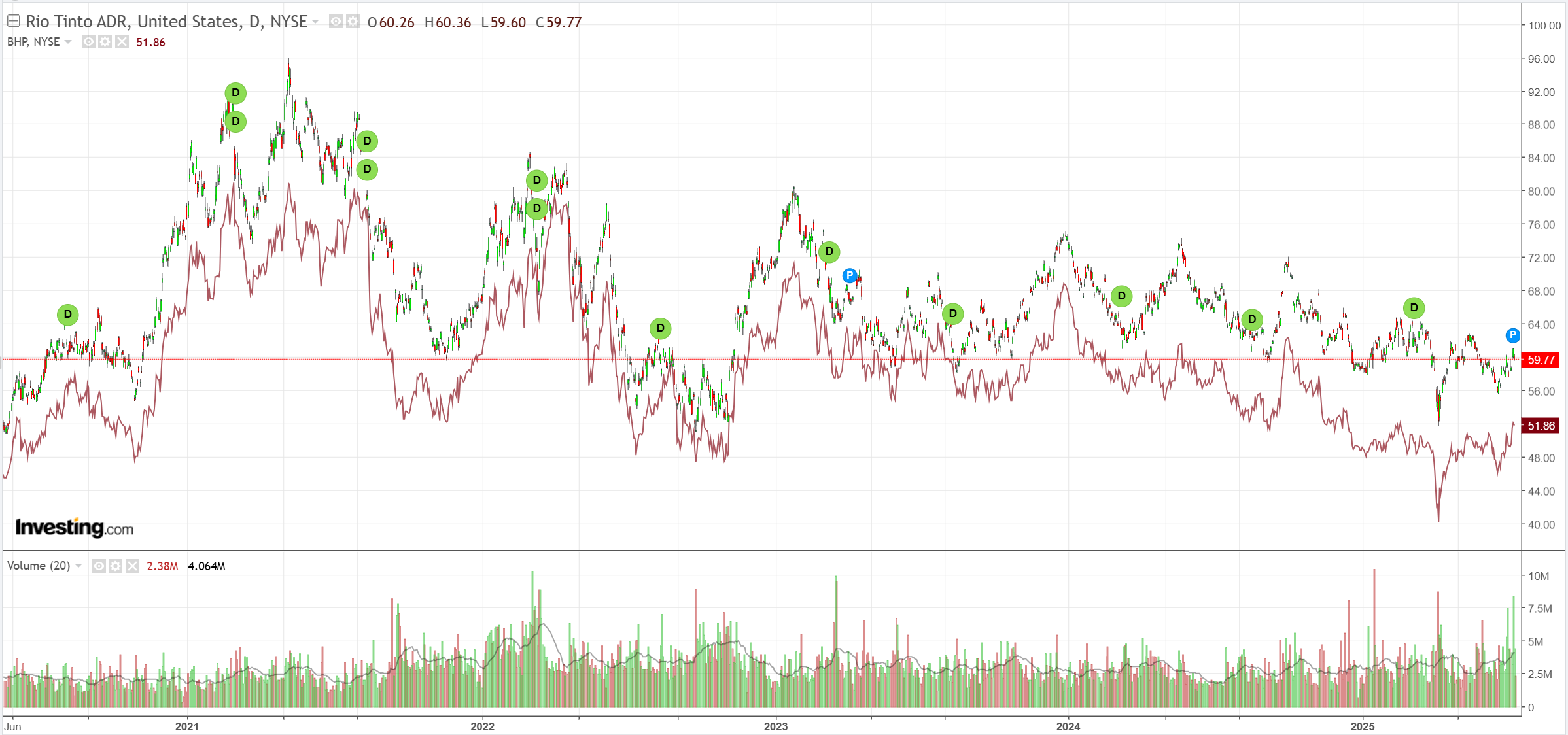Click the dark red 51.86 BHP price label
The image size is (1568, 735).
click(x=1540, y=426)
